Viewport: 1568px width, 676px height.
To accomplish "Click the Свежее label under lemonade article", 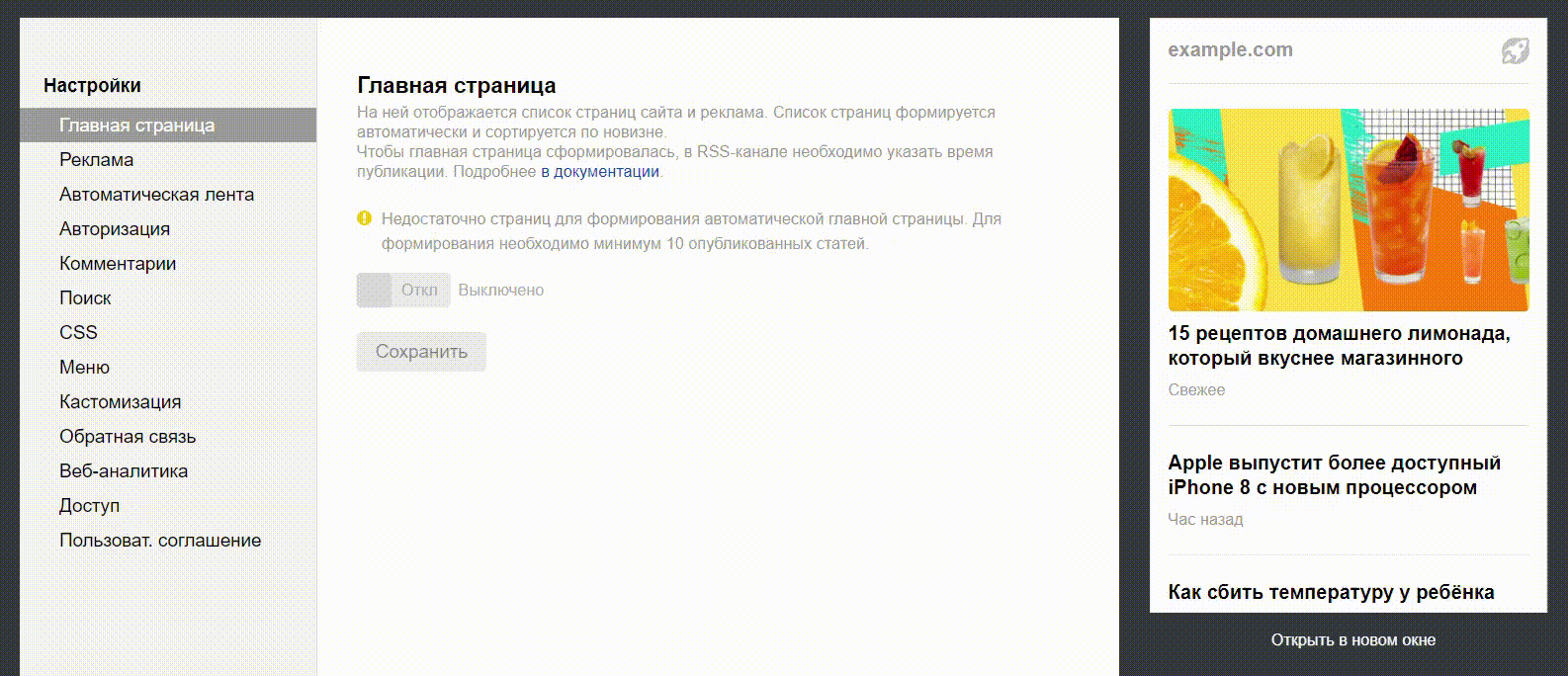I will point(1196,390).
